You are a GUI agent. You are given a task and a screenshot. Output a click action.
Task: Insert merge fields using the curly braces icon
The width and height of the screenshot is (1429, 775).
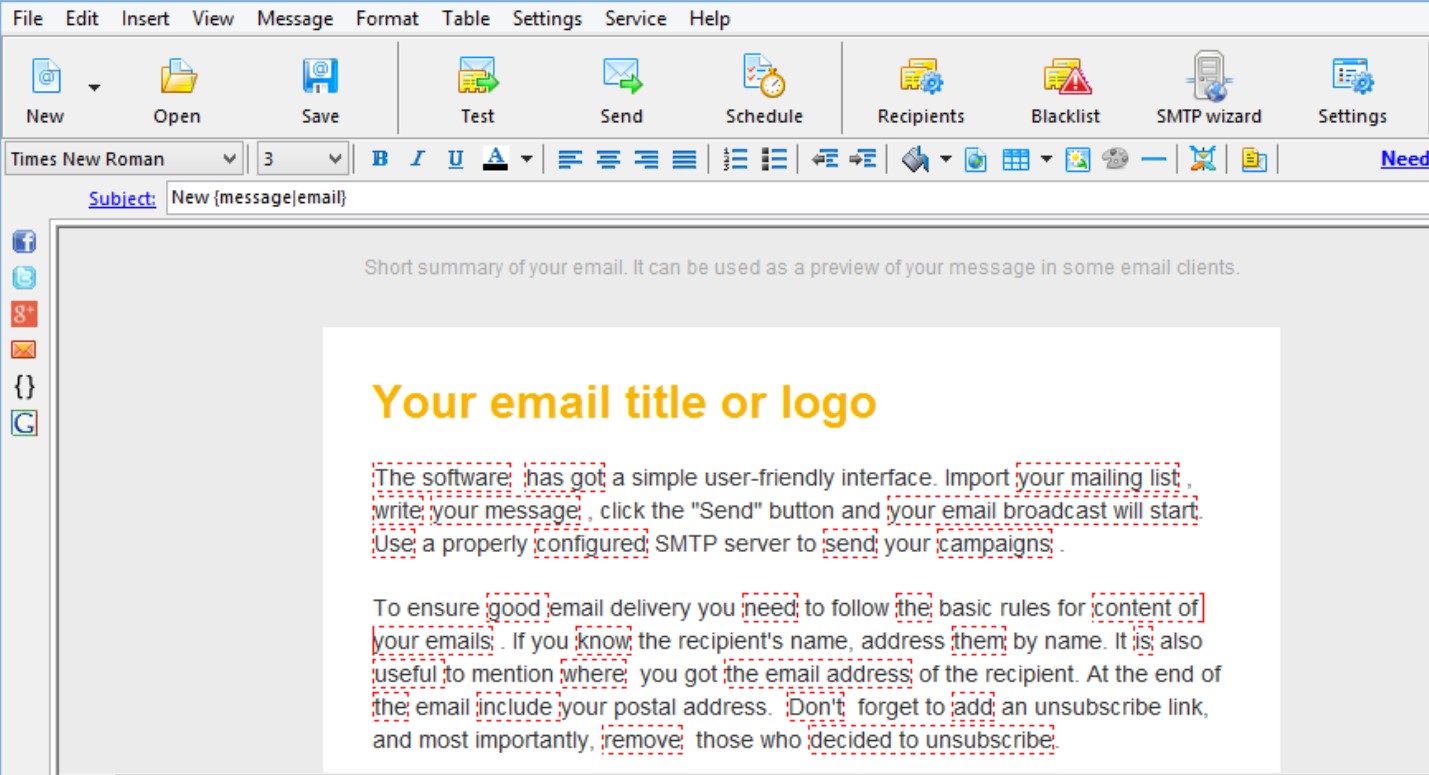pyautogui.click(x=24, y=387)
